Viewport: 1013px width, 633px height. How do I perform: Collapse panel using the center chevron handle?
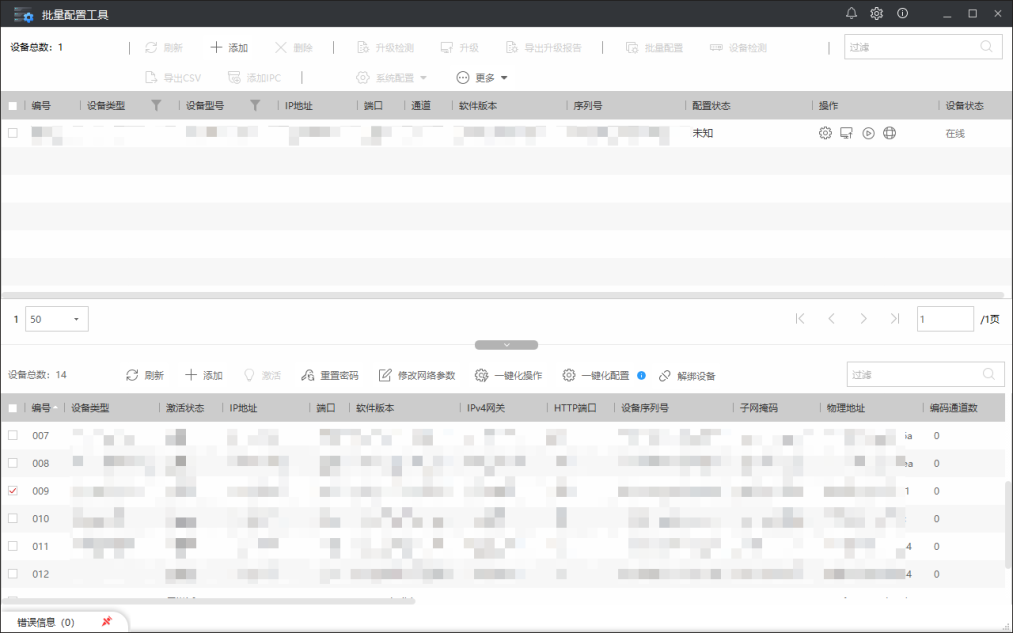pos(506,344)
